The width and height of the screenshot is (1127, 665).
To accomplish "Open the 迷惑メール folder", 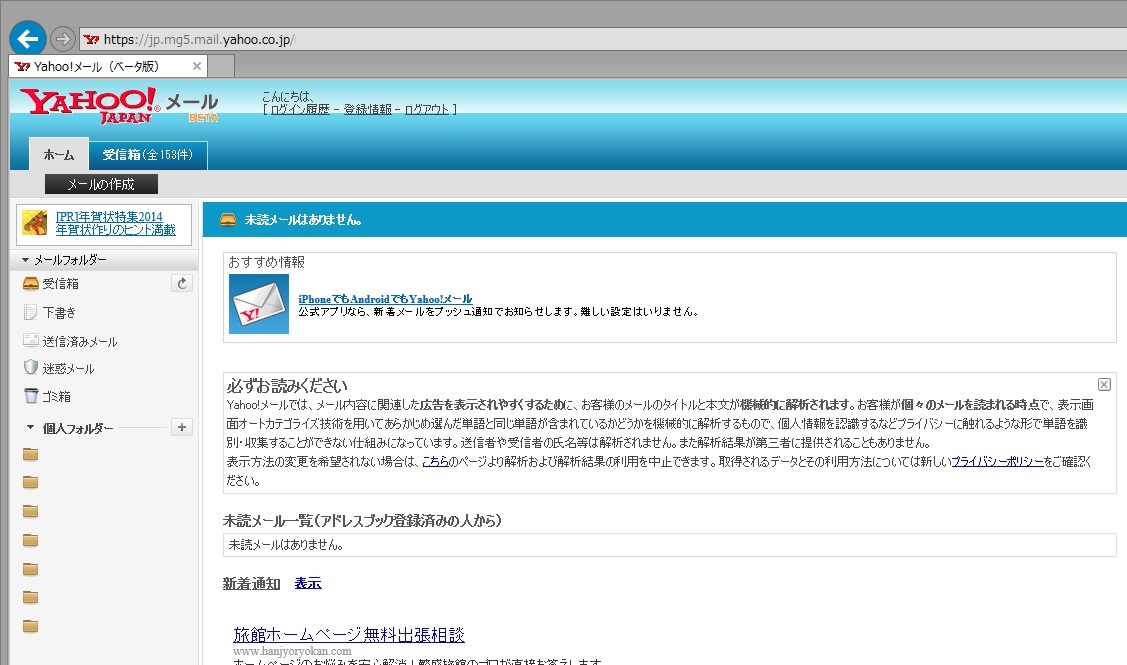I will [68, 369].
